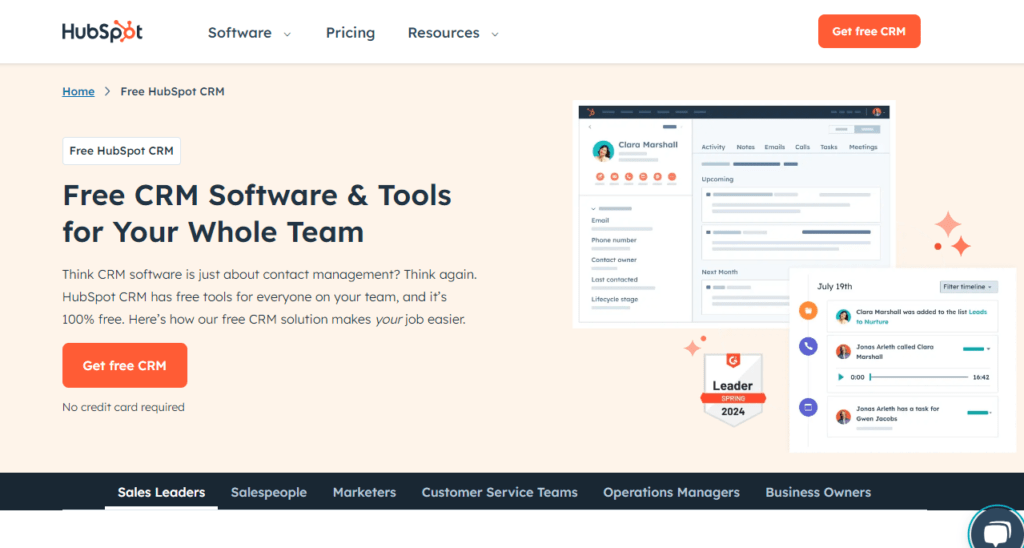1024x548 pixels.
Task: Click the 'Phone number' field label
Action: click(x=614, y=240)
